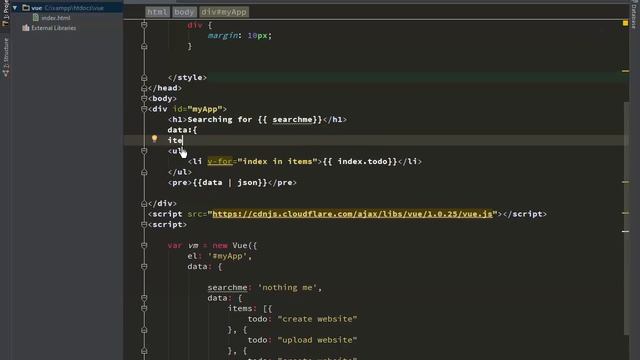Select div#myApp breadcrumb
The width and height of the screenshot is (640, 360).
point(224,12)
